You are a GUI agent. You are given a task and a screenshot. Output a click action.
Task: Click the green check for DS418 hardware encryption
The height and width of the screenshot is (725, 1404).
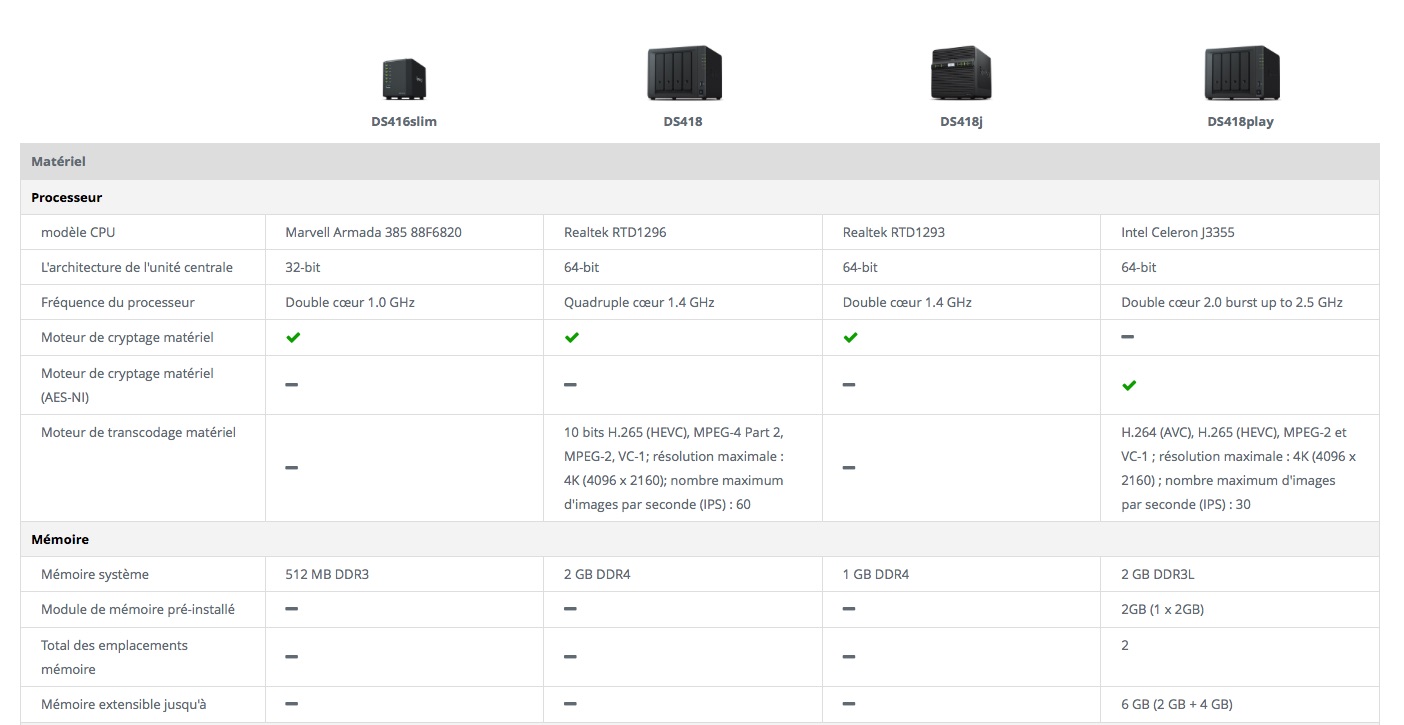pyautogui.click(x=572, y=338)
